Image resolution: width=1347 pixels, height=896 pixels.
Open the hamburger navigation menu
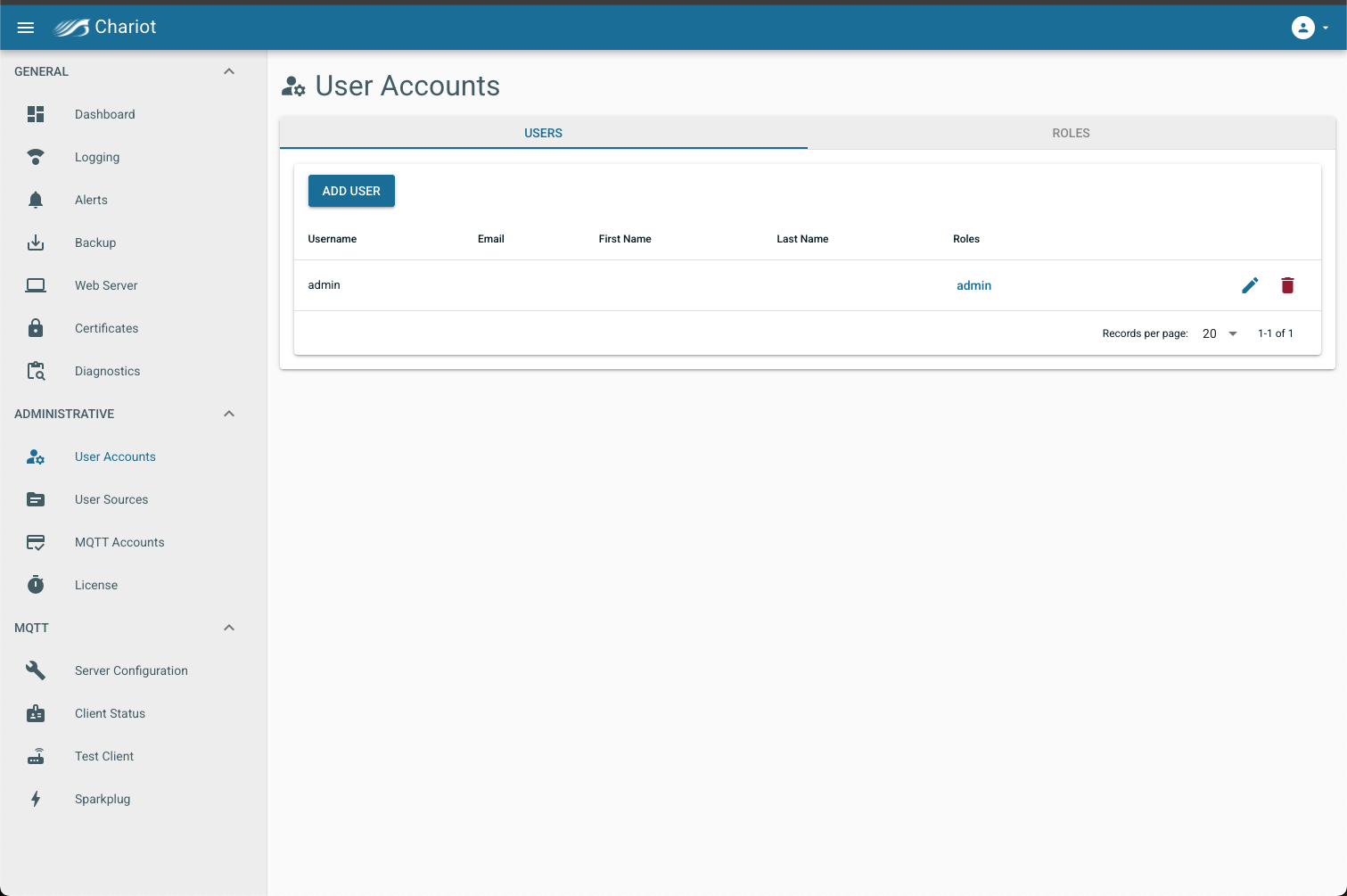click(x=26, y=28)
